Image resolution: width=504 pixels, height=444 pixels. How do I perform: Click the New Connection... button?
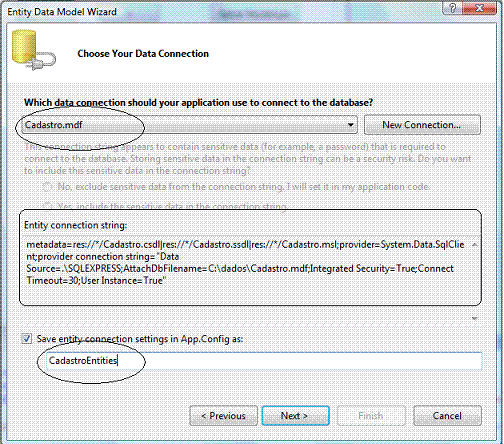tap(422, 125)
